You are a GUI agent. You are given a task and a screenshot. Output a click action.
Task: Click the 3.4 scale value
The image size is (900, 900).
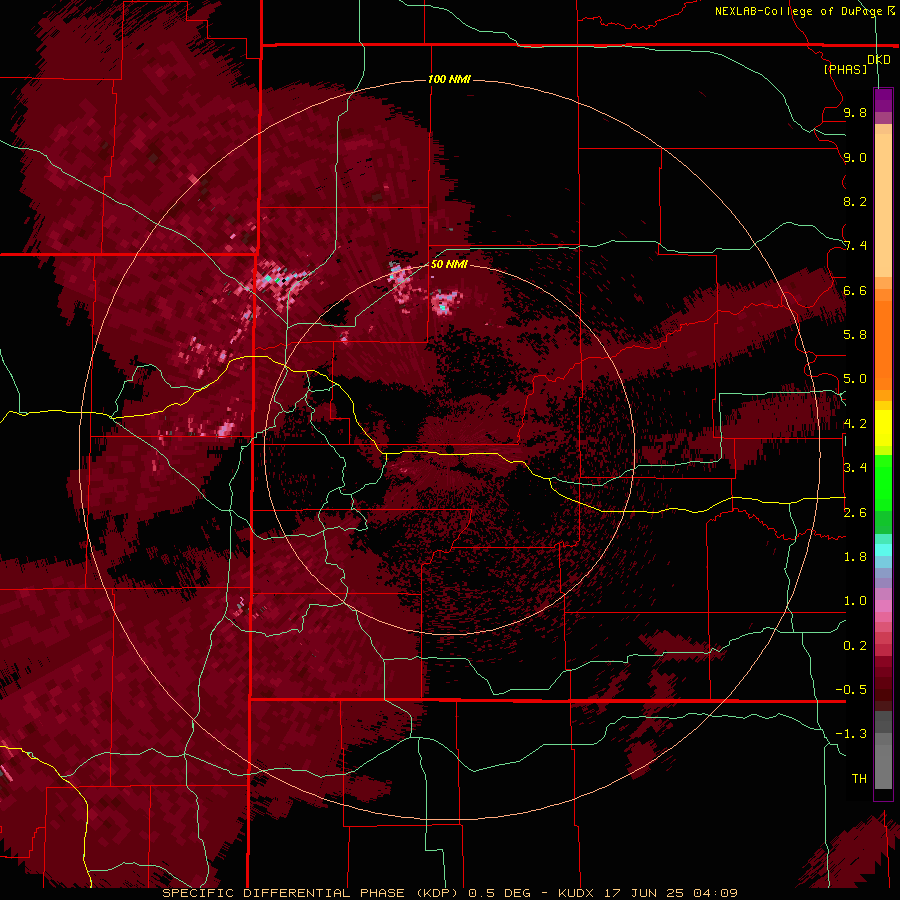[x=855, y=468]
